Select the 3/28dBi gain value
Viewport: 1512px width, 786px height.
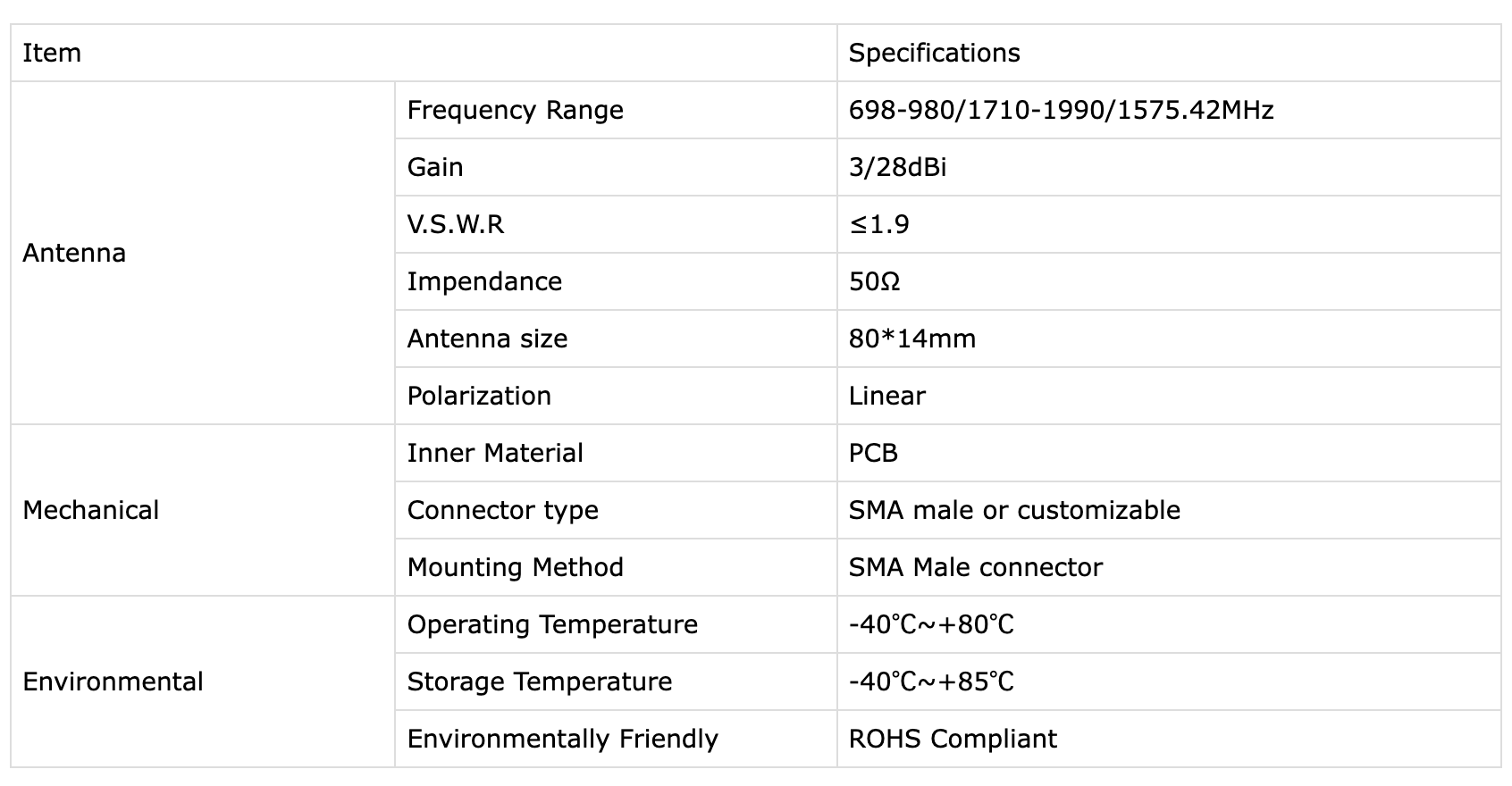pos(897,167)
